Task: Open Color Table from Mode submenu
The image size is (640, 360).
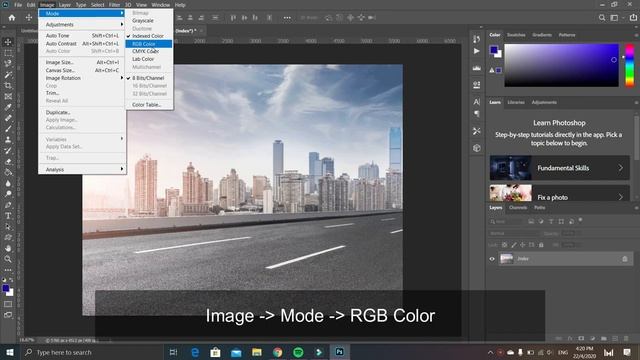Action: (146, 105)
